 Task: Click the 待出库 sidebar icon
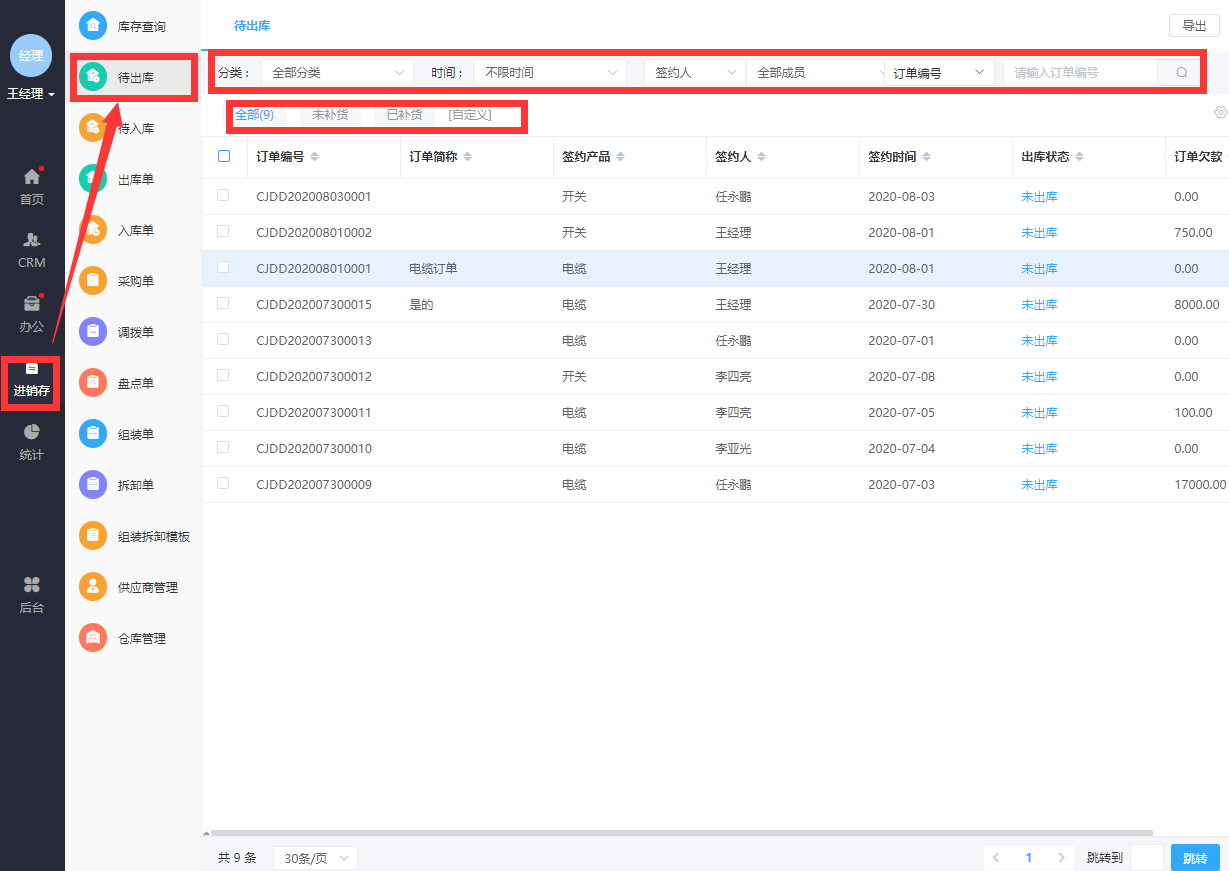coord(93,77)
